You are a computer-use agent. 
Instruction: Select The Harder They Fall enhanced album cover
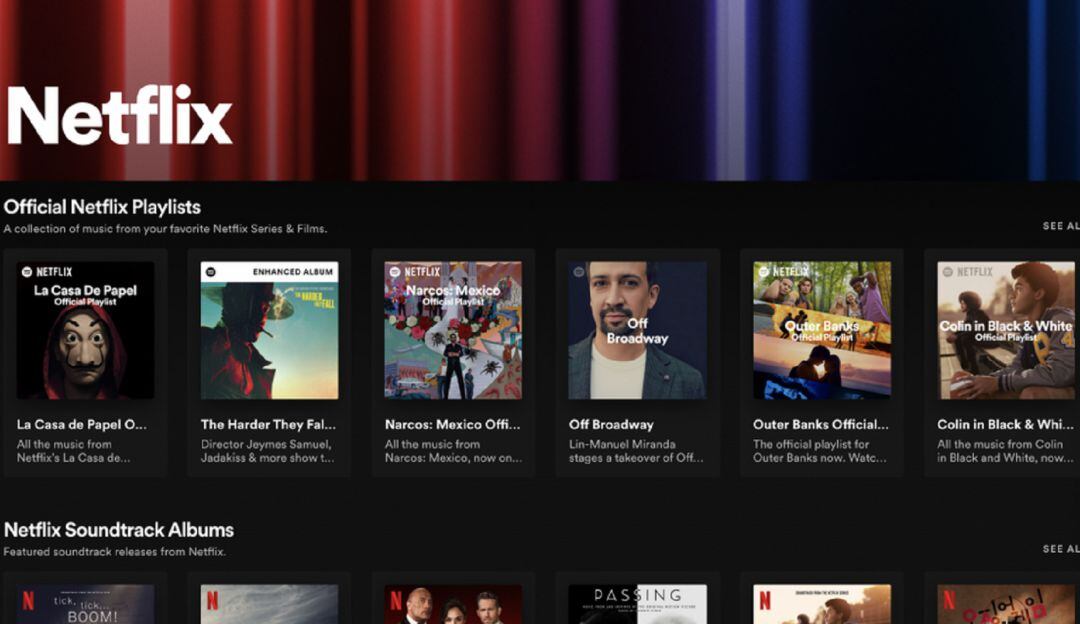pyautogui.click(x=268, y=330)
